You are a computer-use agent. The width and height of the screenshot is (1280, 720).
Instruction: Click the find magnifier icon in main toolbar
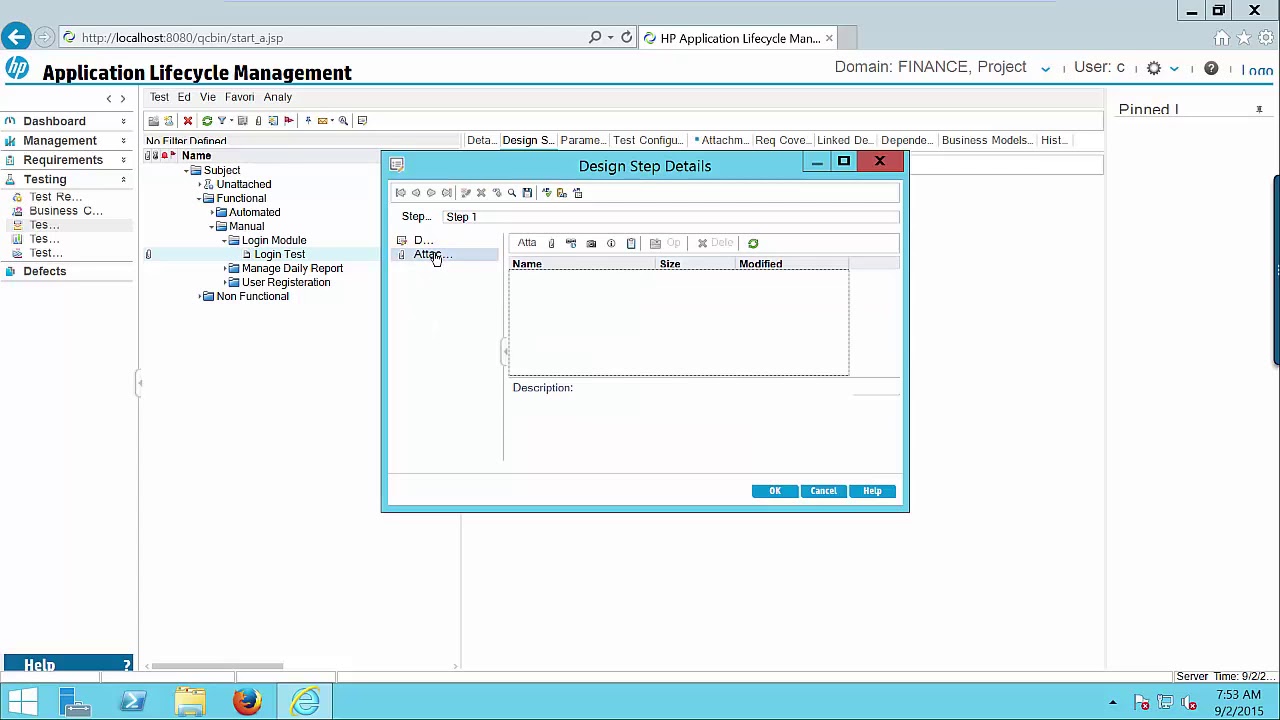click(343, 121)
